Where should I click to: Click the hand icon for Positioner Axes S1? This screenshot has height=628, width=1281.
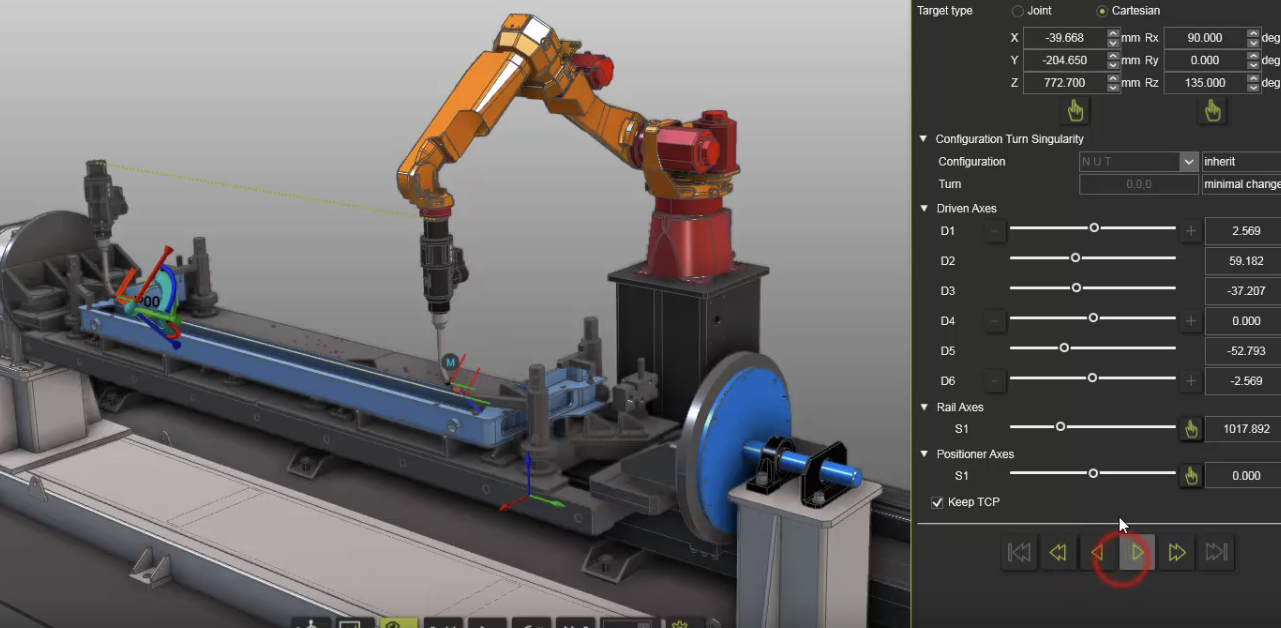[1190, 476]
